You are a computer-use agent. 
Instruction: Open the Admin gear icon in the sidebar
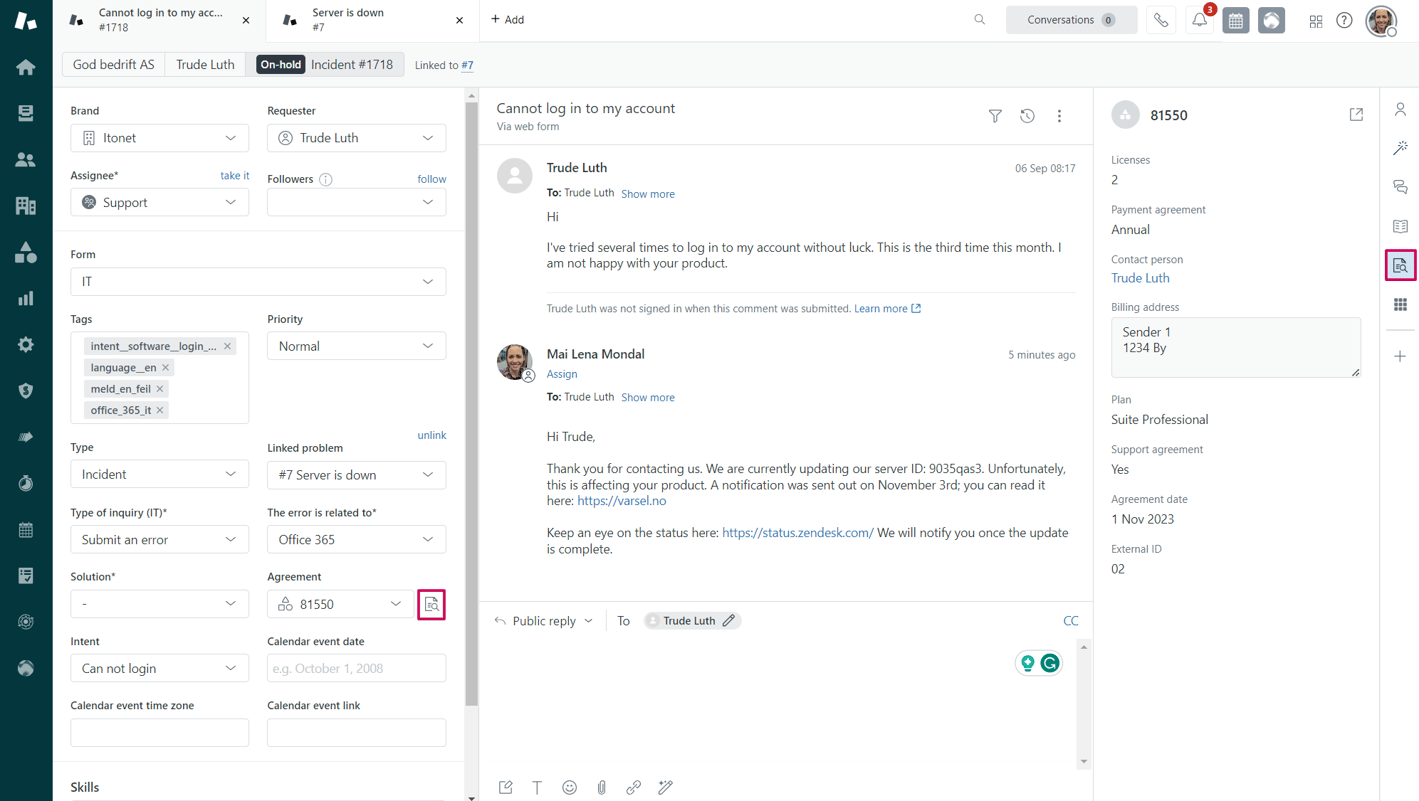point(25,344)
